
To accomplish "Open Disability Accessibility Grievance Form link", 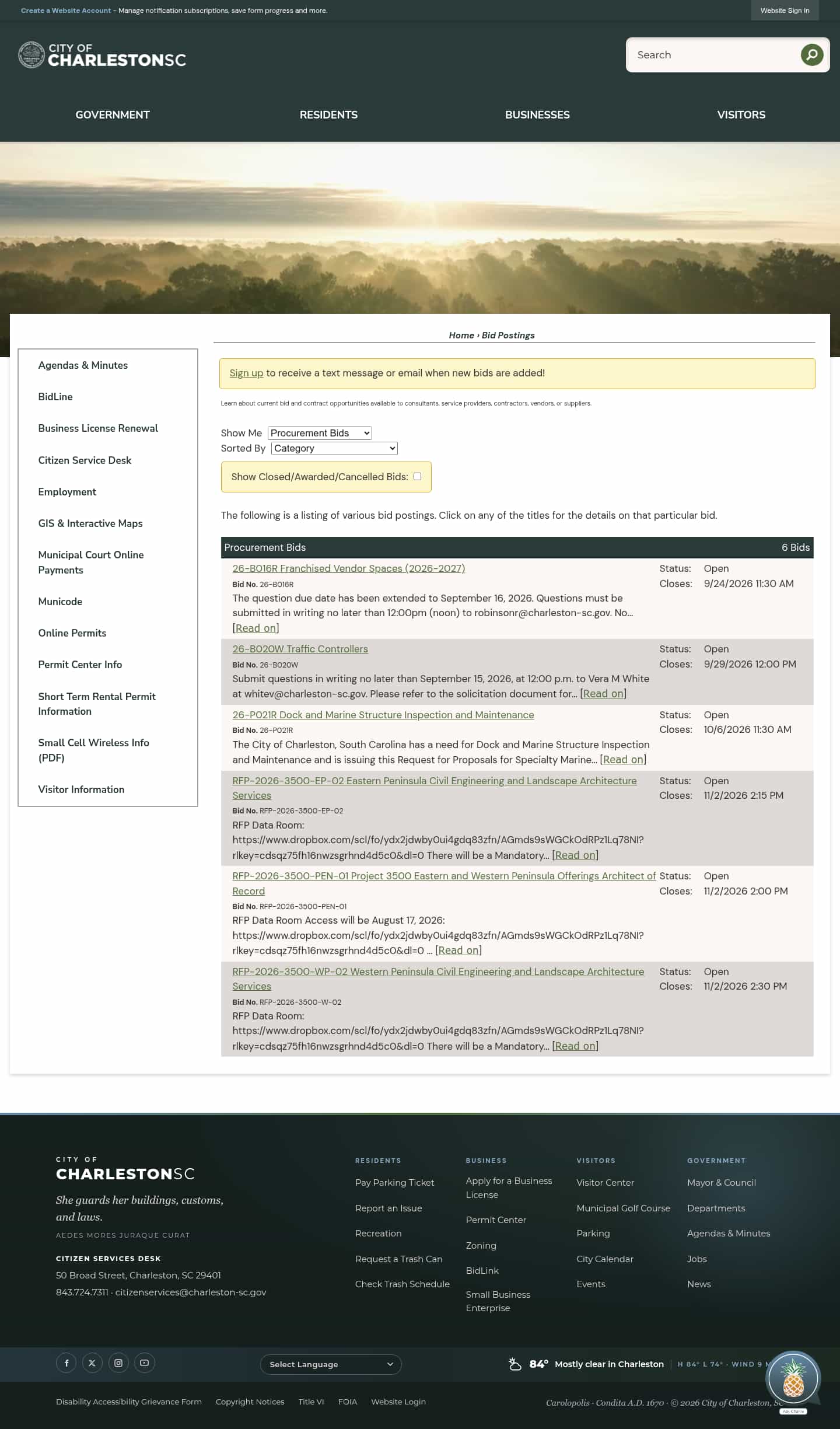I will point(129,1402).
